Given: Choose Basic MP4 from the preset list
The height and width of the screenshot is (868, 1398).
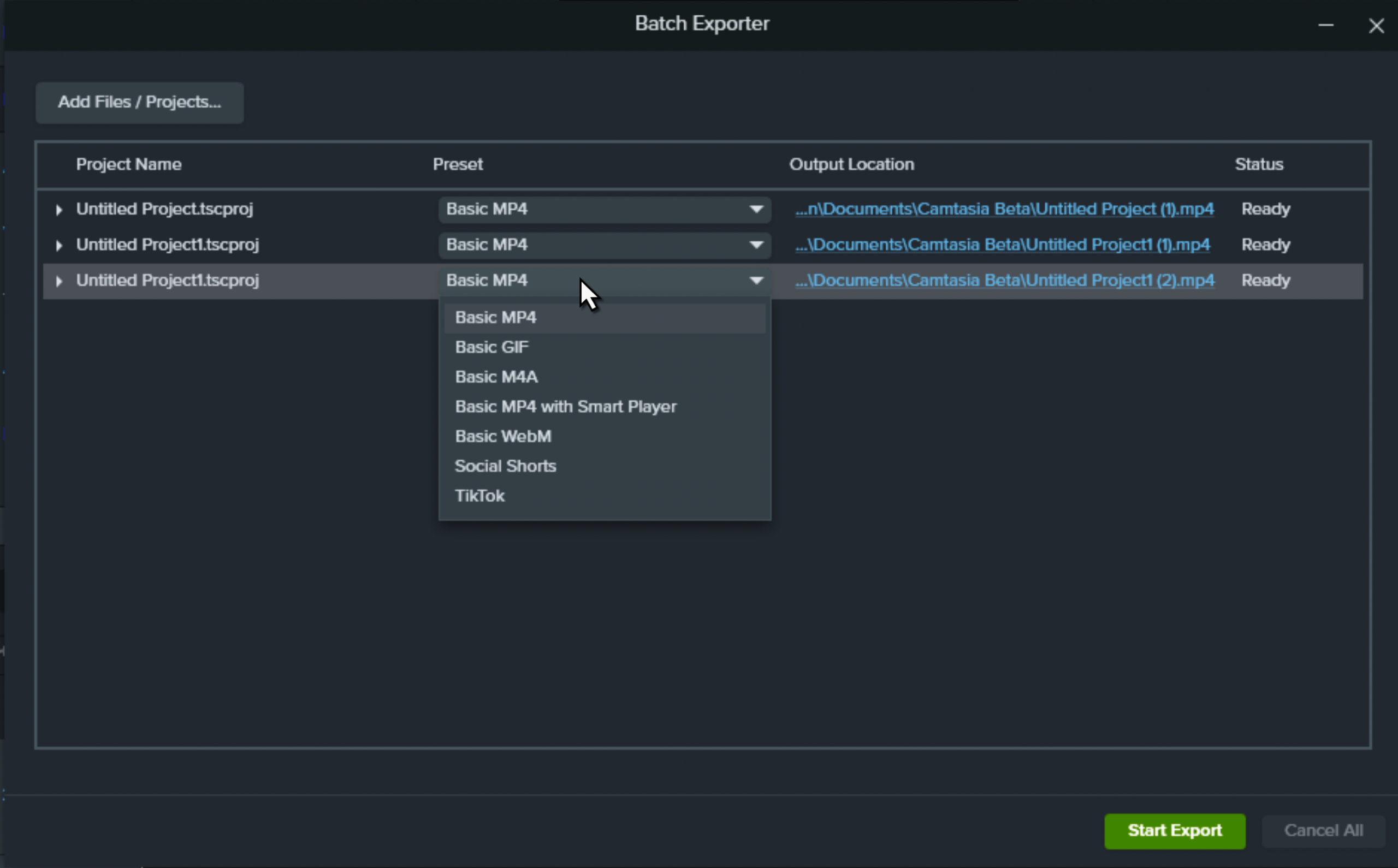Looking at the screenshot, I should 605,318.
